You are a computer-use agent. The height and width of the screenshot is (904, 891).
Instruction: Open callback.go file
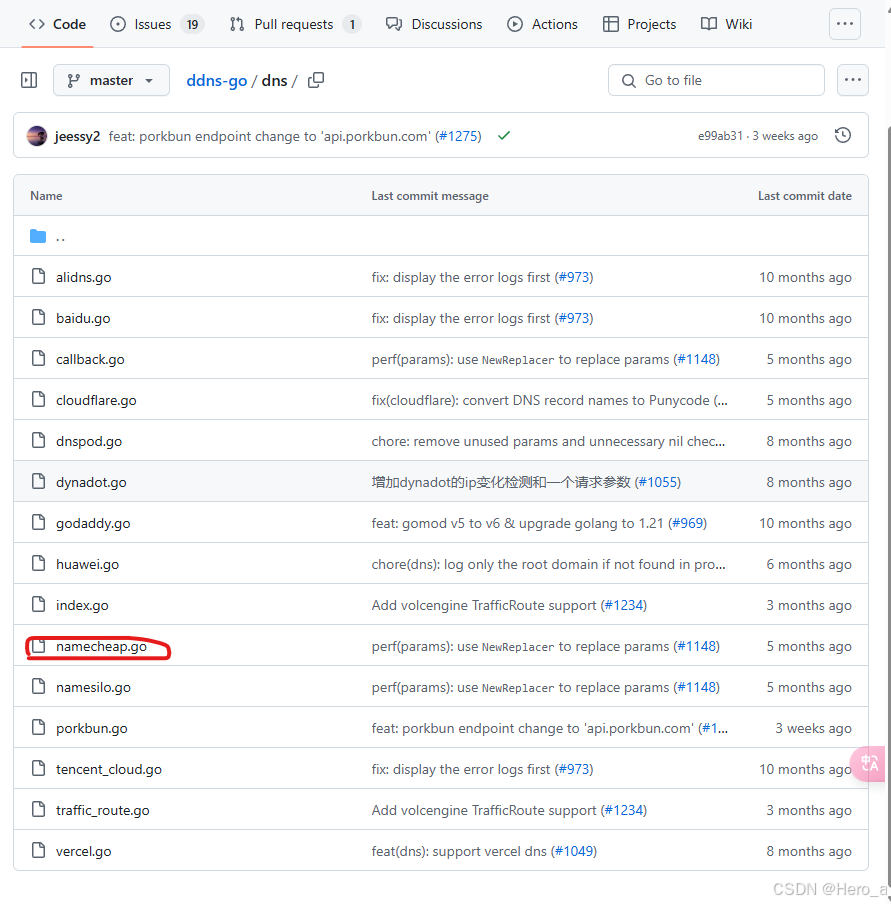[x=90, y=359]
